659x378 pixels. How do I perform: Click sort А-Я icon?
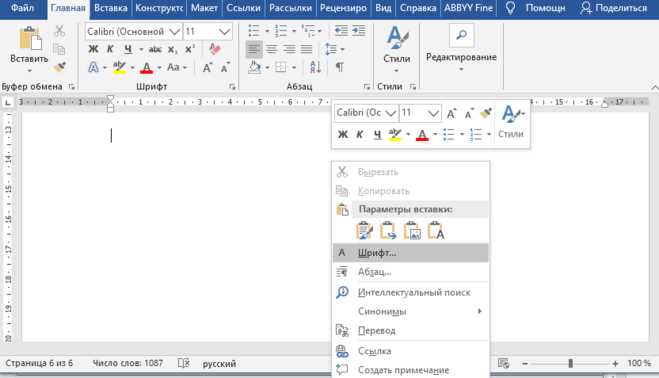(315, 67)
